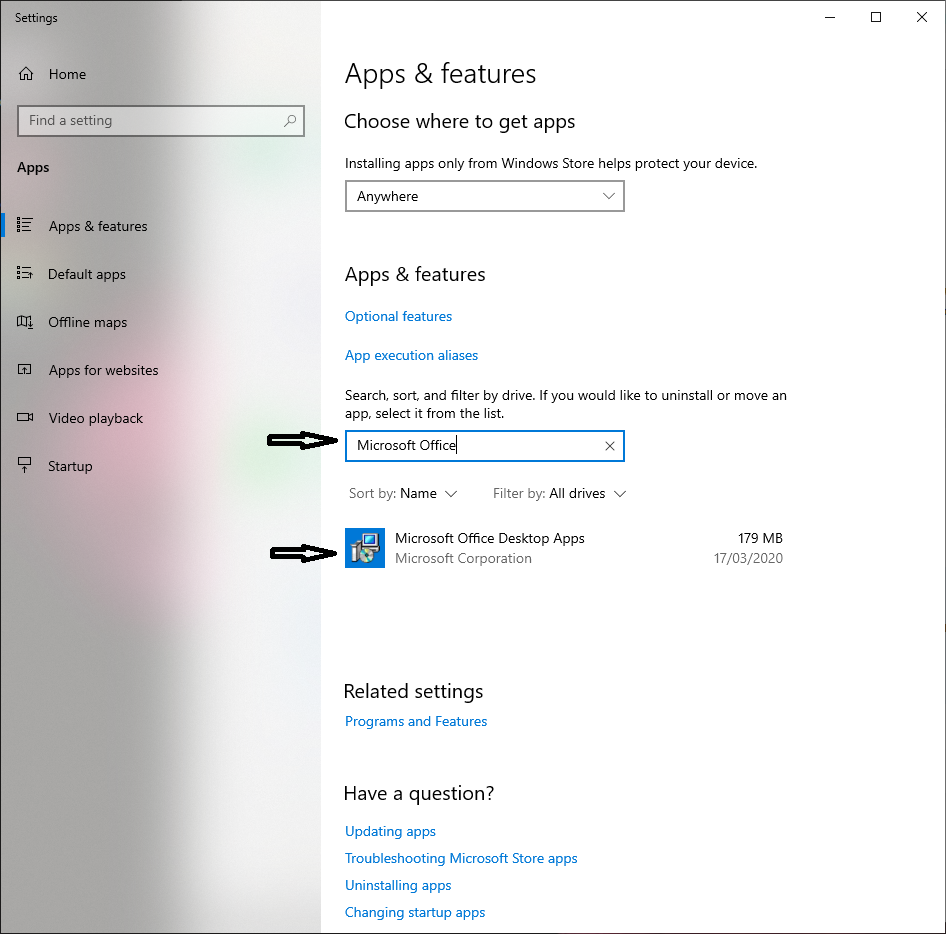Screen dimensions: 946x934
Task: Open the Offline maps page
Action: click(x=87, y=322)
